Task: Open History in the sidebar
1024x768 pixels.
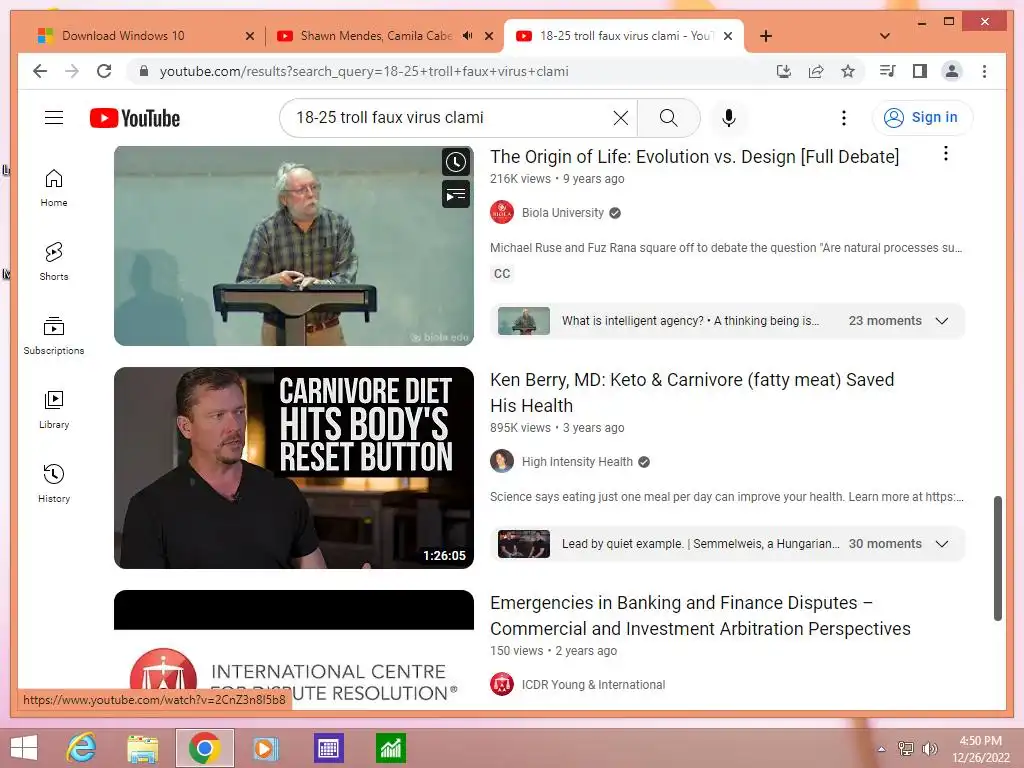Action: 54,483
